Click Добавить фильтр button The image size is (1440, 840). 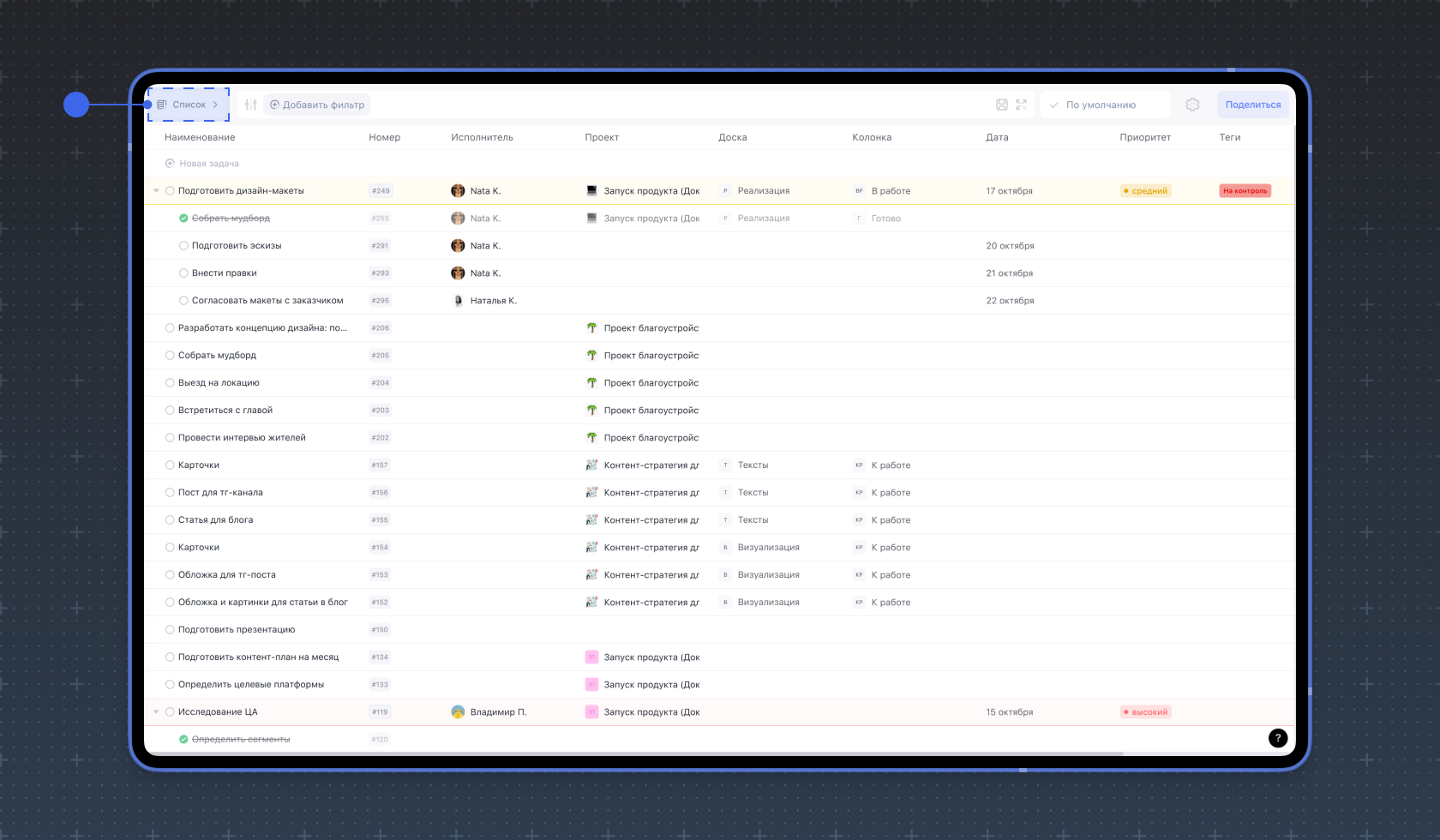tap(317, 105)
